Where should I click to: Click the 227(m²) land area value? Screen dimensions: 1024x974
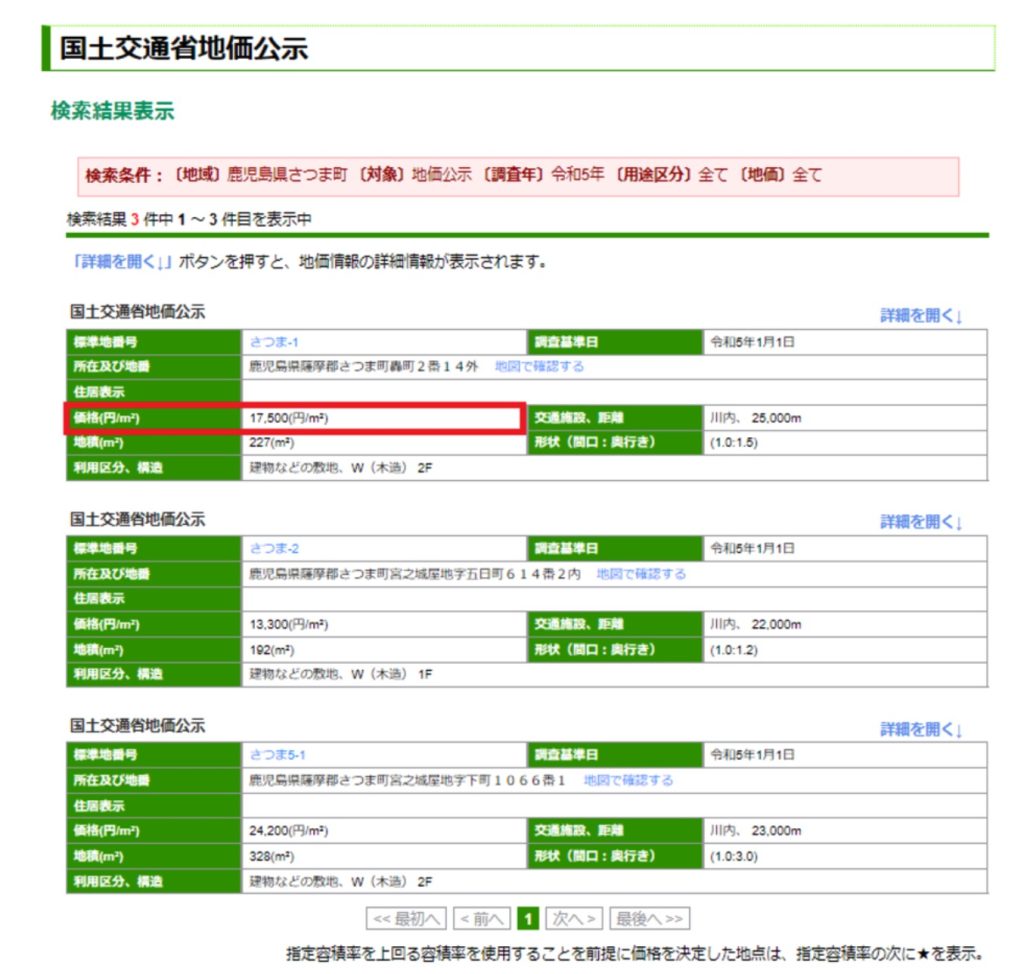272,443
